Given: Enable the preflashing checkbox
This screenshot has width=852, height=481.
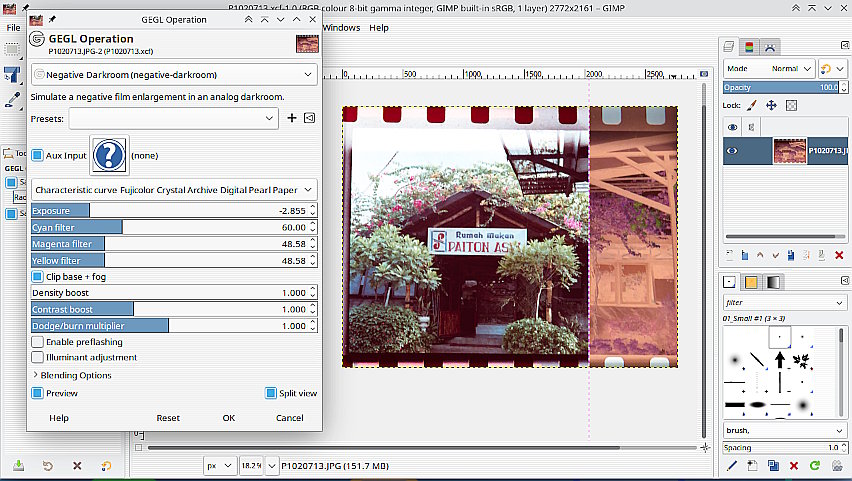Looking at the screenshot, I should [x=37, y=342].
